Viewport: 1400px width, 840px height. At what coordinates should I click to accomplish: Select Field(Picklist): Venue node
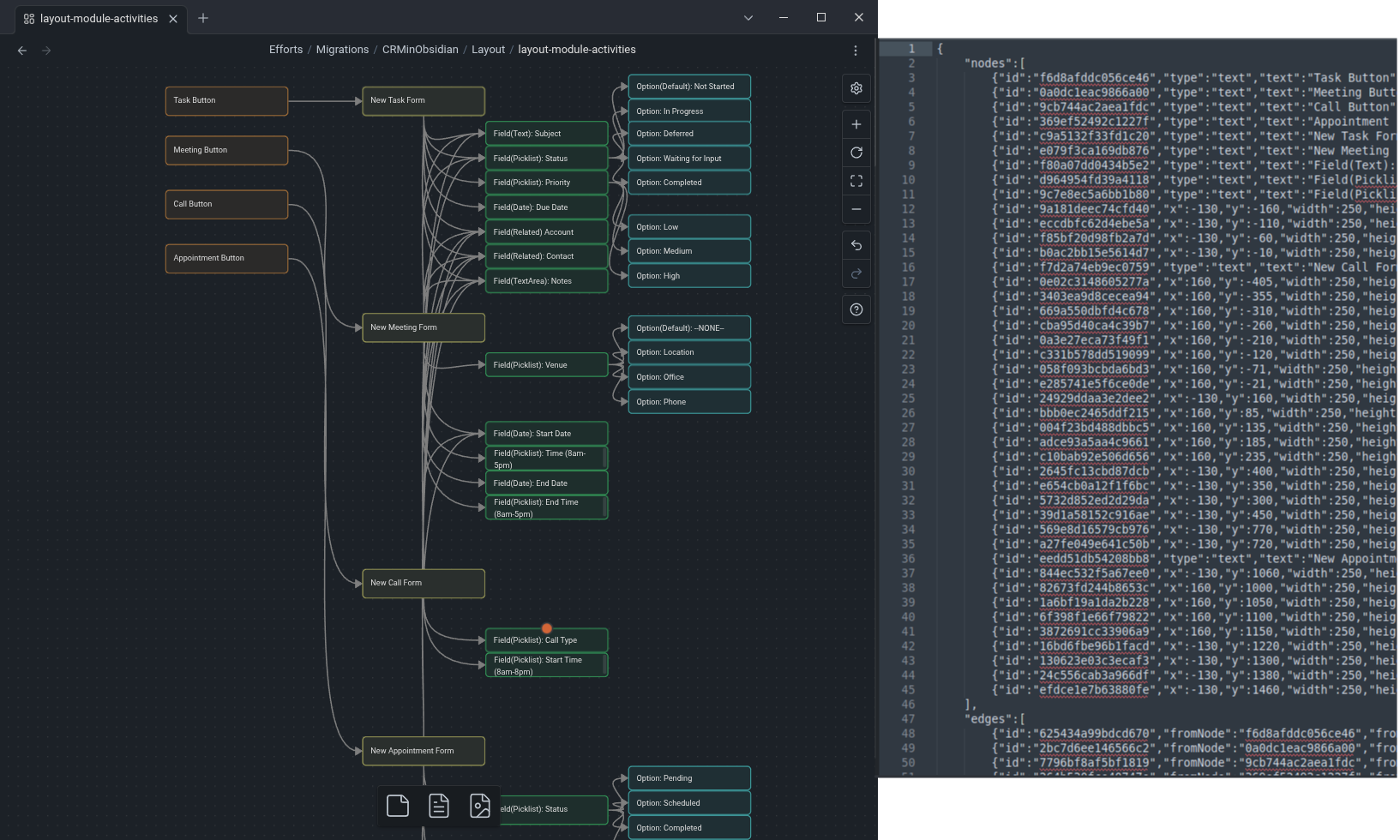[547, 365]
